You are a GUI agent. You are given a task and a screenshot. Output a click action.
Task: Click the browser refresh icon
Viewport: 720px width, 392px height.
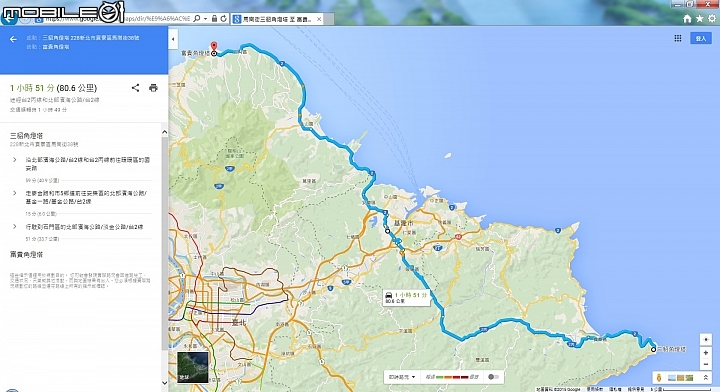(224, 19)
